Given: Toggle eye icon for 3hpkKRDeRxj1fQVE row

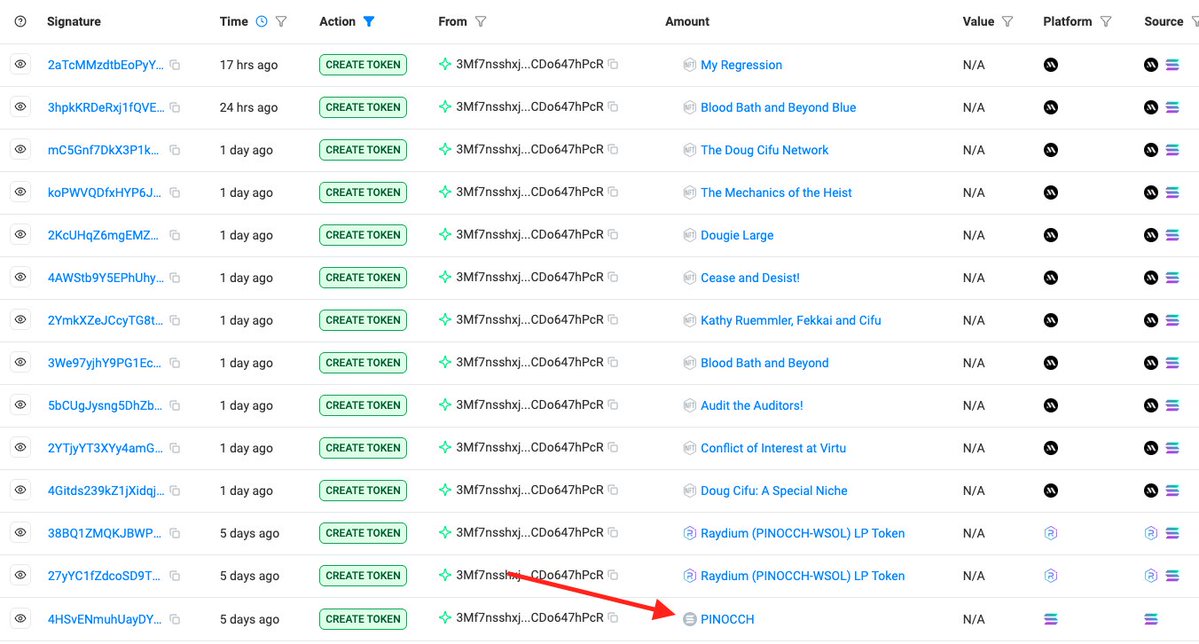Looking at the screenshot, I should pyautogui.click(x=21, y=107).
